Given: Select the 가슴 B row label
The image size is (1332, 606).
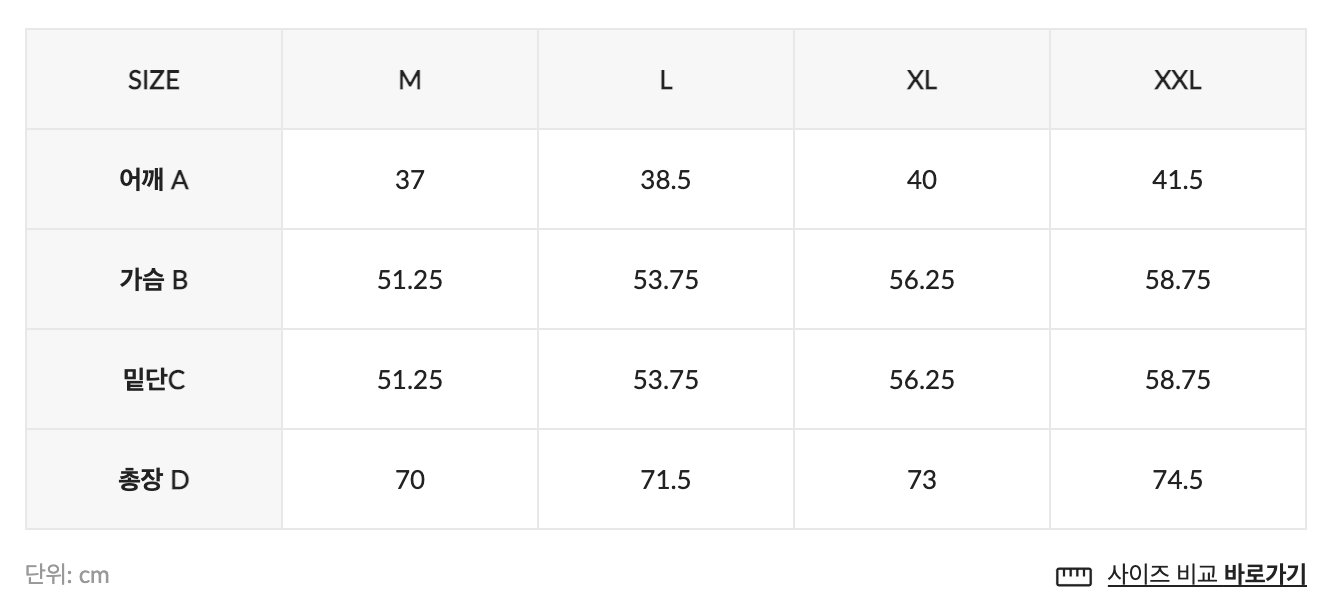Looking at the screenshot, I should tap(154, 280).
